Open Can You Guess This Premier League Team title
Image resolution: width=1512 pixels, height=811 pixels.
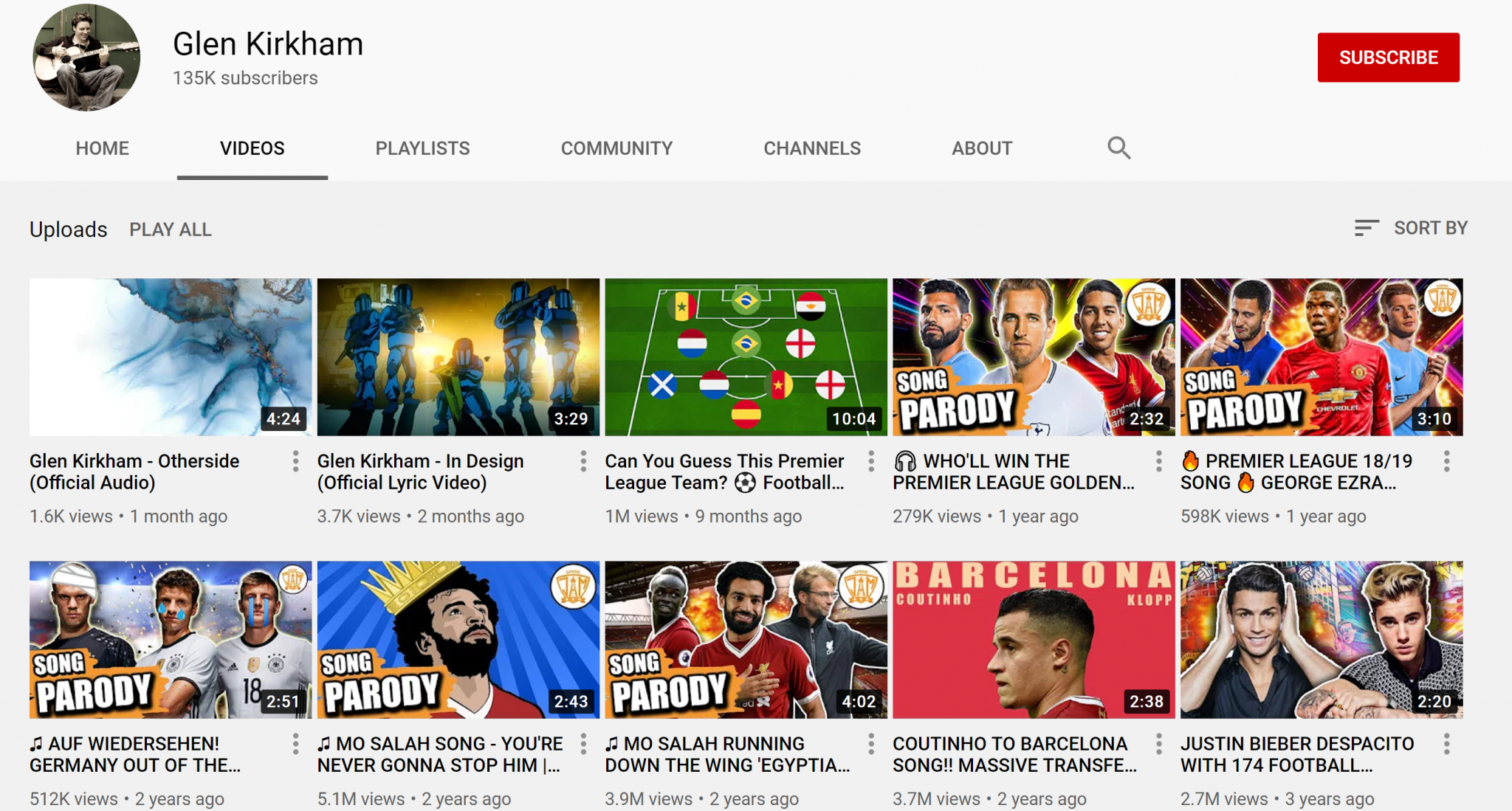(724, 472)
